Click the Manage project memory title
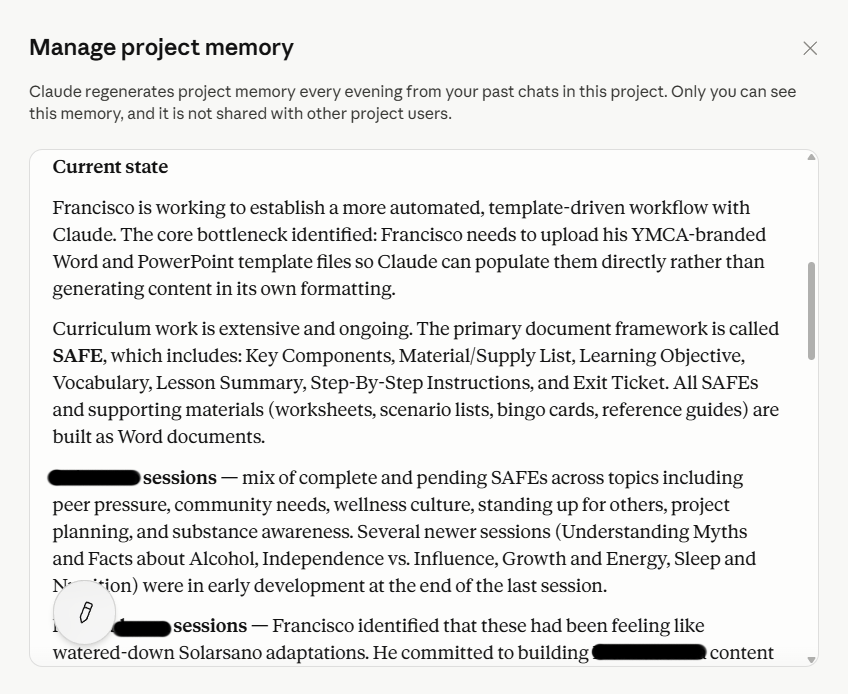Screen dimensions: 848x694 coord(161,47)
